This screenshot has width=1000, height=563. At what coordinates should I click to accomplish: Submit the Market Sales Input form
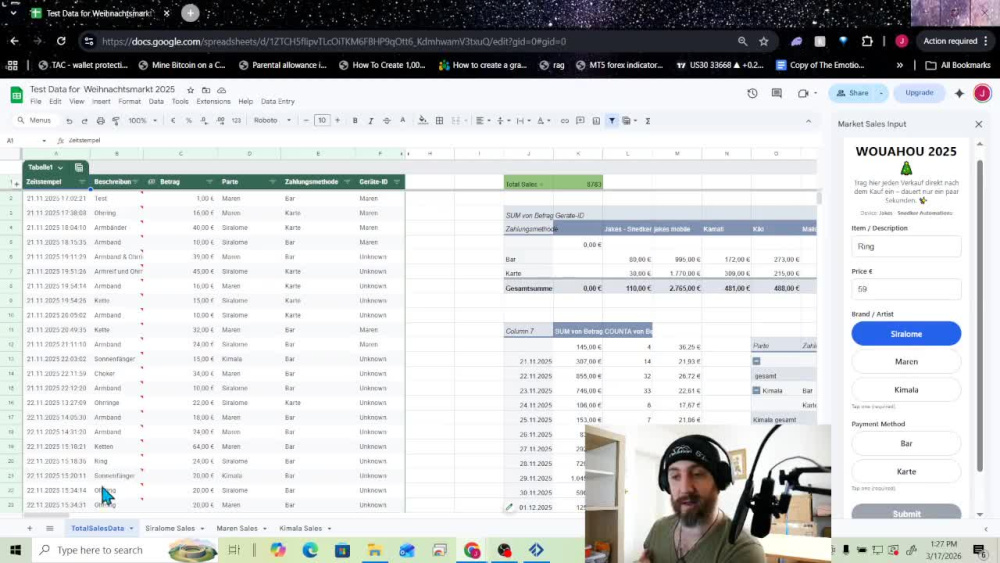(x=906, y=513)
